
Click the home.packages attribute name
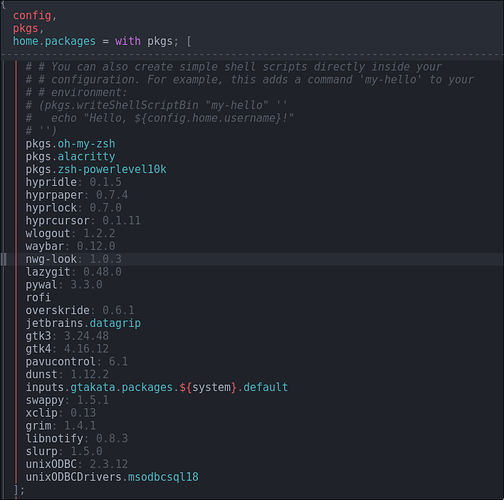click(x=54, y=41)
